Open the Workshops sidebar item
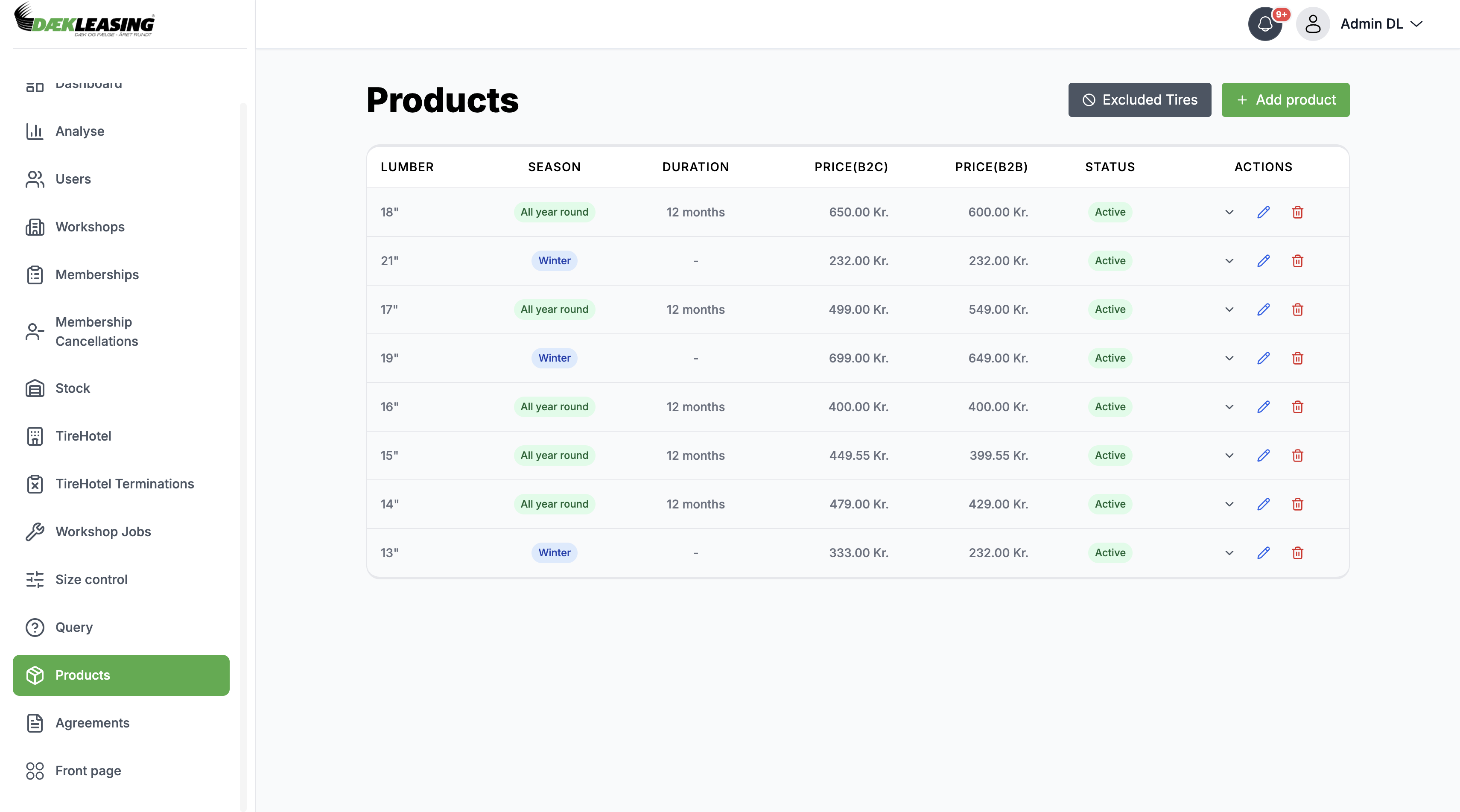The image size is (1460, 812). [121, 227]
